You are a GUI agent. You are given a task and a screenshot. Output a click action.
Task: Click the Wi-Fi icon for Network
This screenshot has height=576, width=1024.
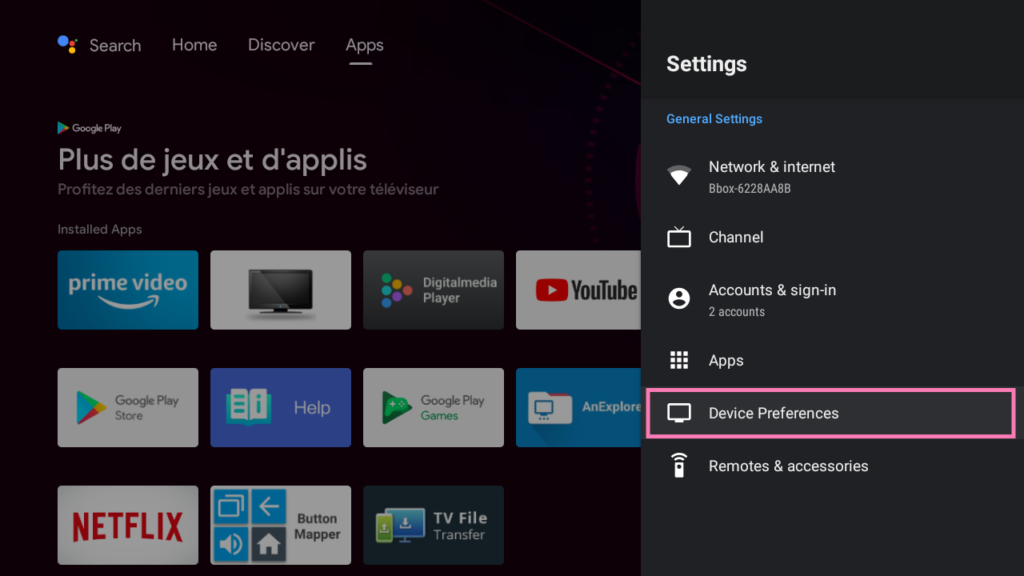[679, 175]
